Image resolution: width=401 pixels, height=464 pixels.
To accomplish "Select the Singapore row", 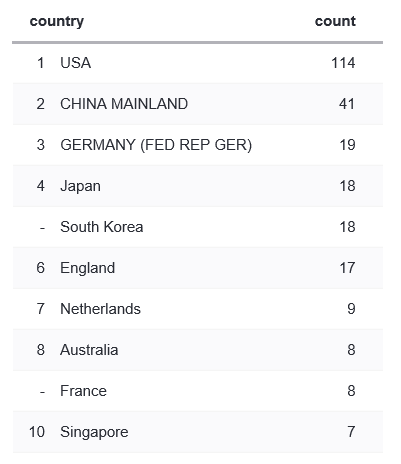I will (198, 432).
